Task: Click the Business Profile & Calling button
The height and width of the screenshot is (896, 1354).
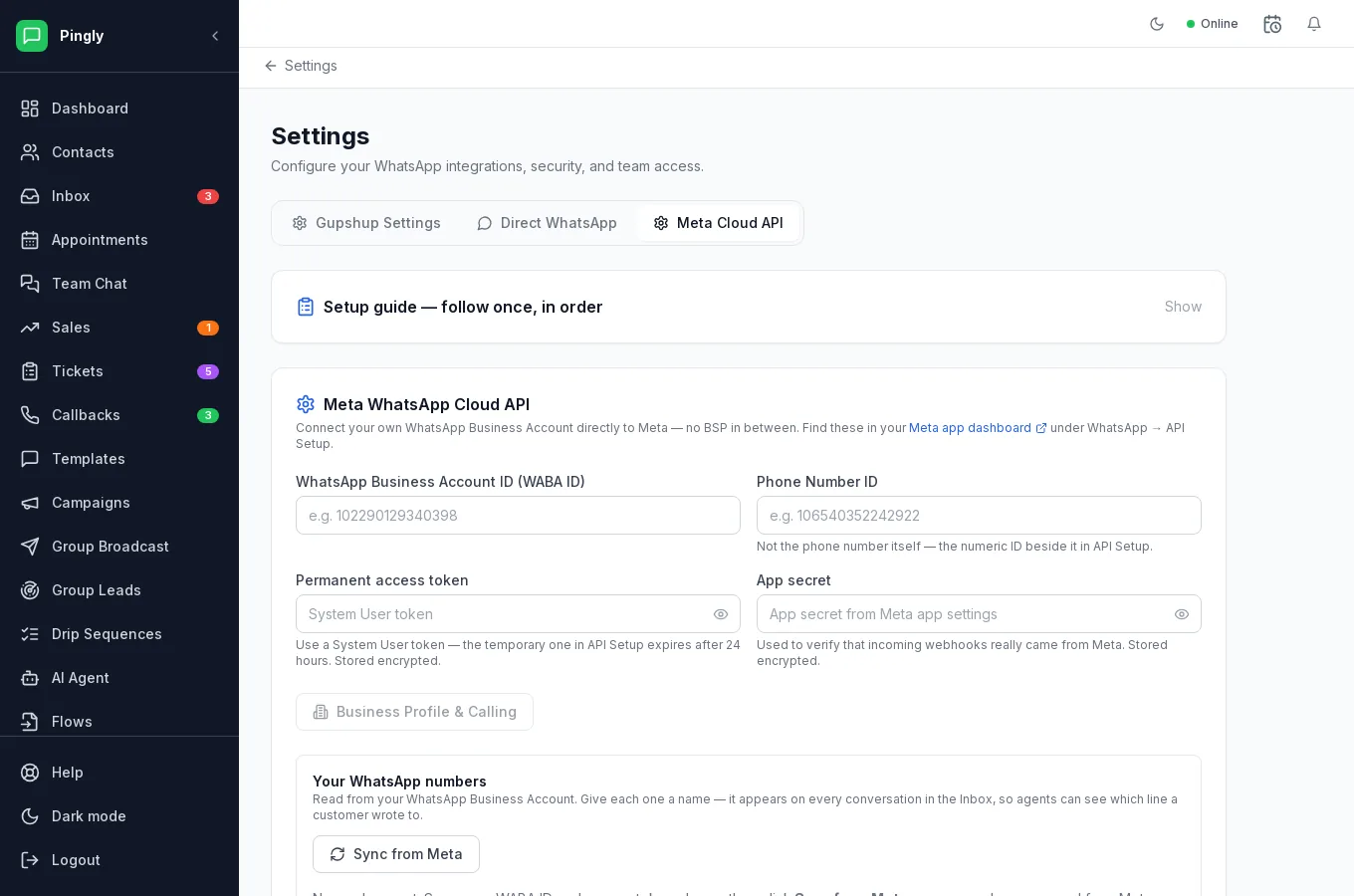Action: click(x=414, y=712)
